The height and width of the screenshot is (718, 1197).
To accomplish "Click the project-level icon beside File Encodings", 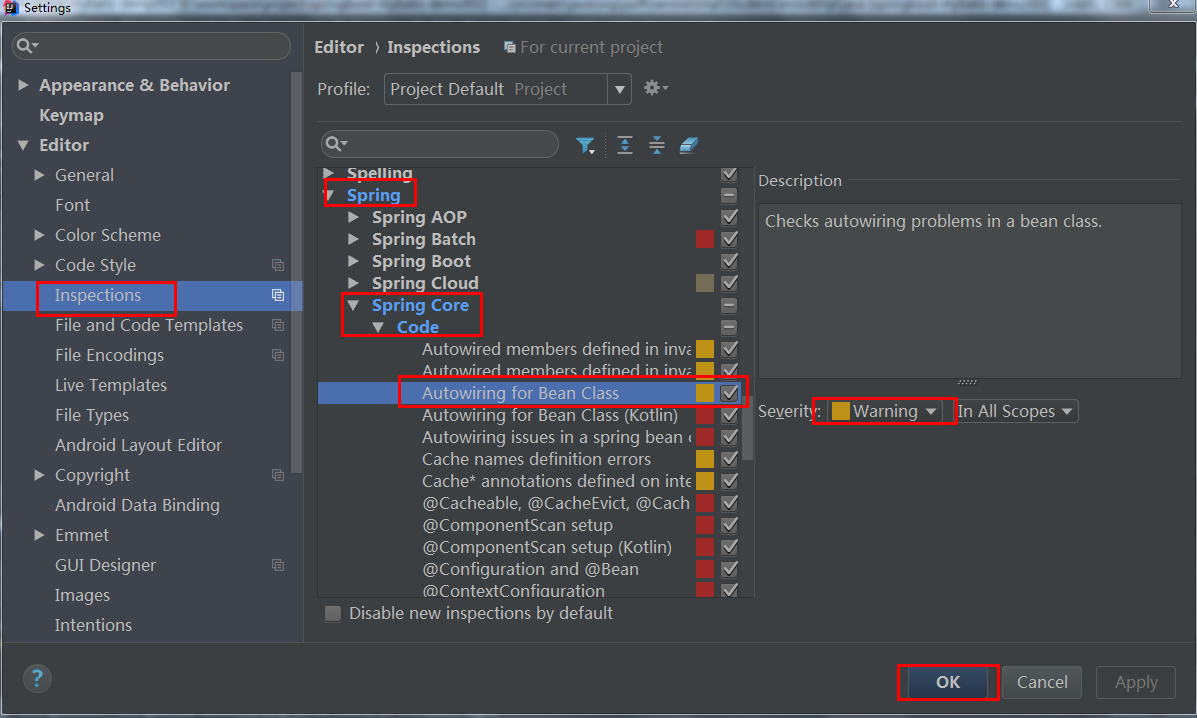I will click(278, 355).
